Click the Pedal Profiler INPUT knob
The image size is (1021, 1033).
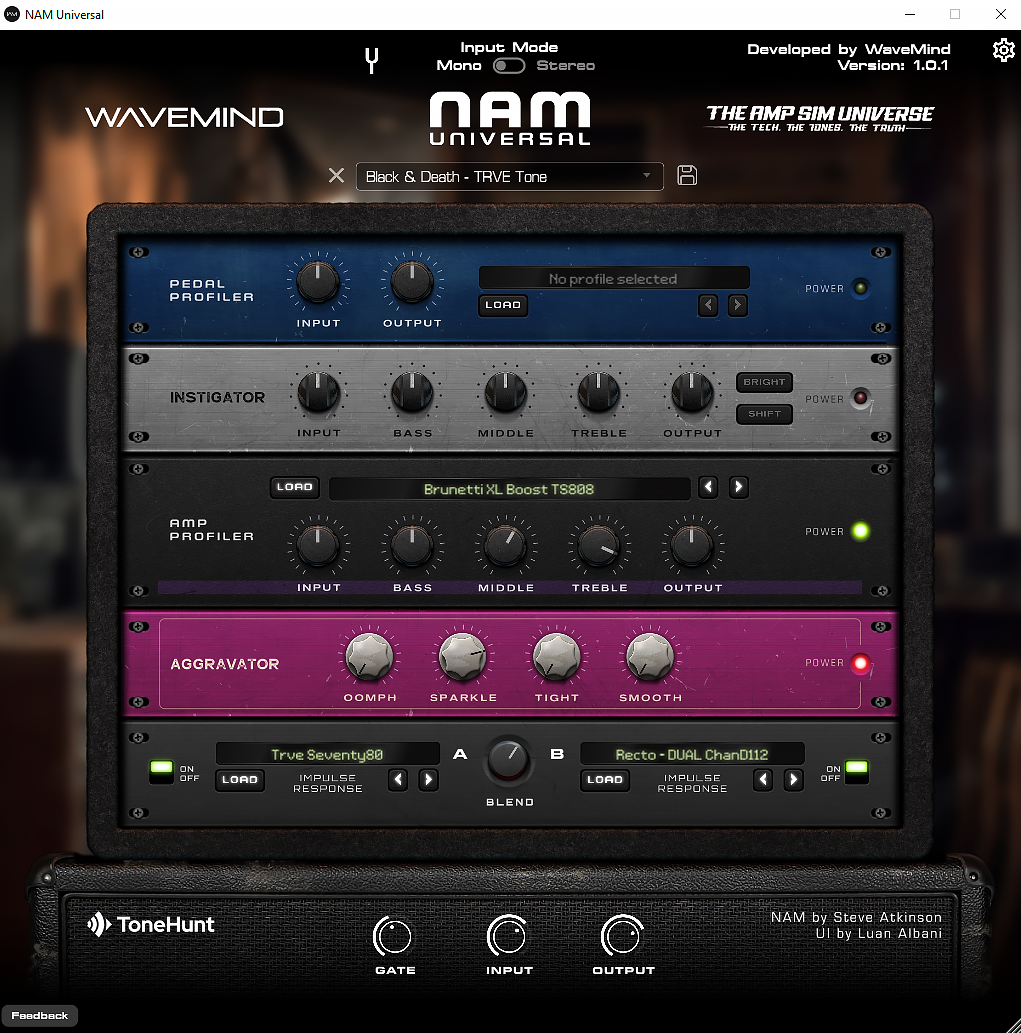point(317,282)
